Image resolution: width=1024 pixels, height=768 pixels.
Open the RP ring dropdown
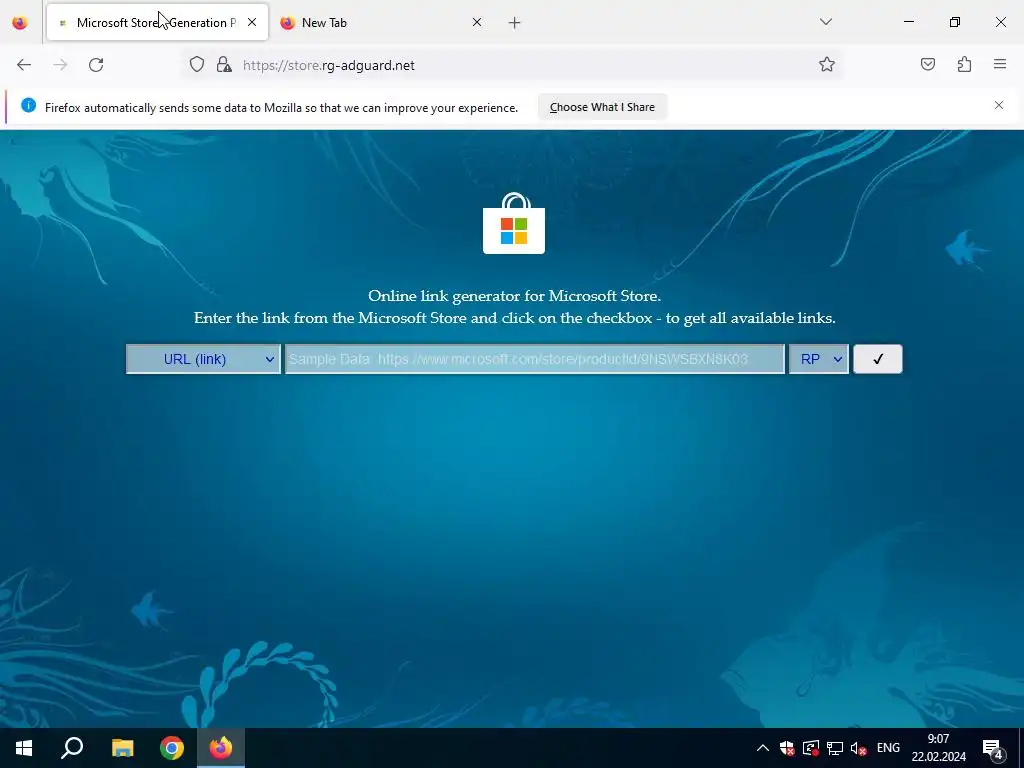pos(819,359)
